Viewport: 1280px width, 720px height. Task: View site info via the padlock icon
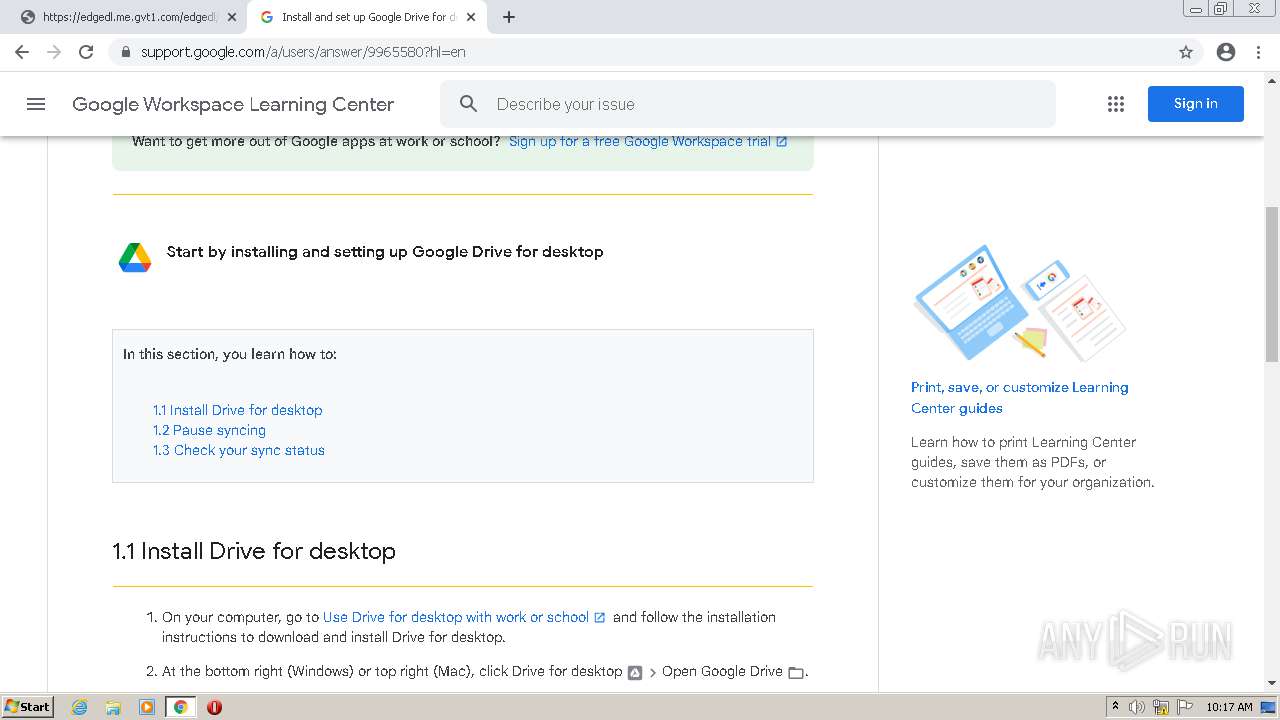[126, 52]
